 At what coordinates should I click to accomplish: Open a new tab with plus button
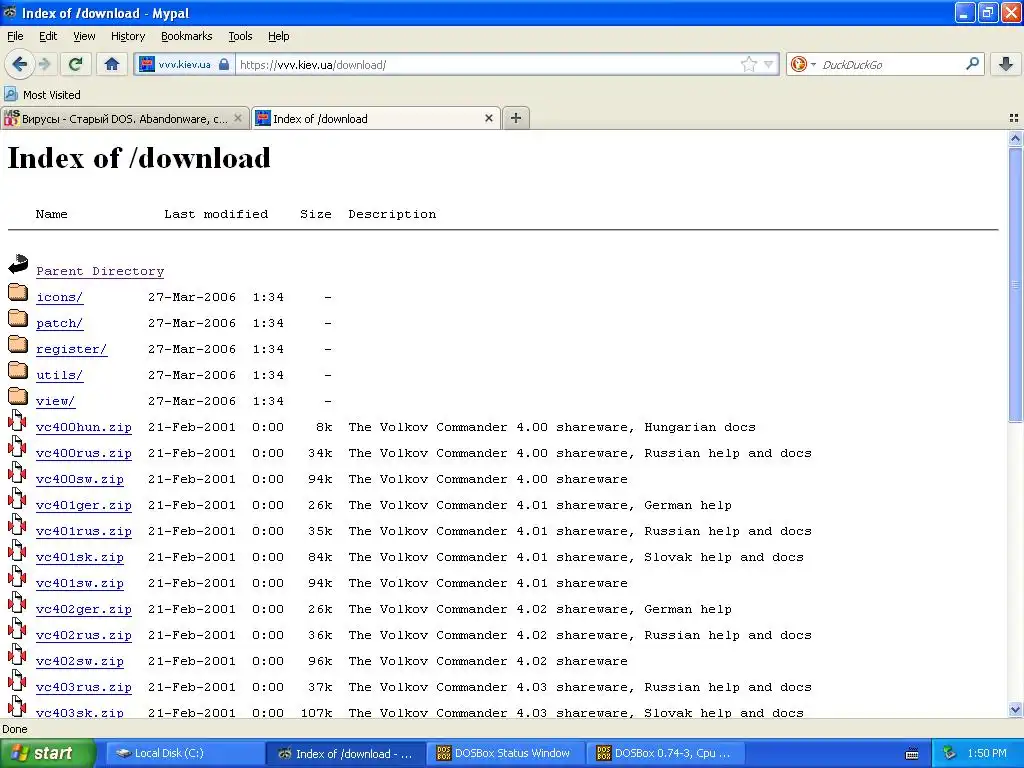(515, 118)
